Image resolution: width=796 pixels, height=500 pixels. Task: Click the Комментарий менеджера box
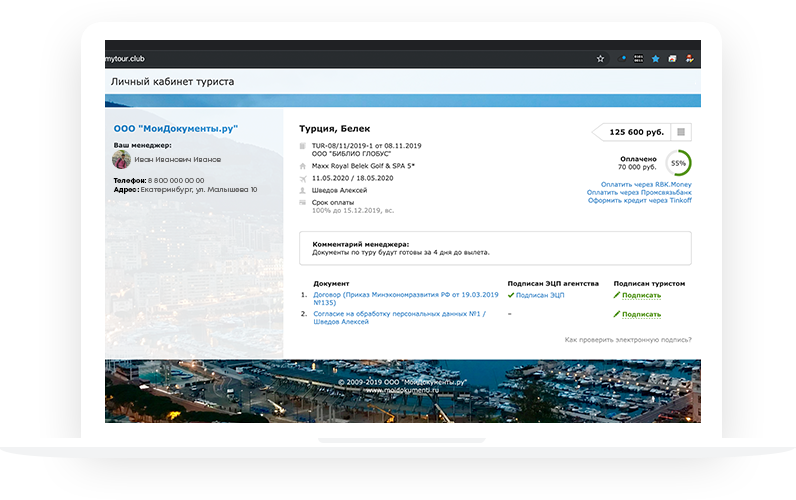(x=495, y=248)
